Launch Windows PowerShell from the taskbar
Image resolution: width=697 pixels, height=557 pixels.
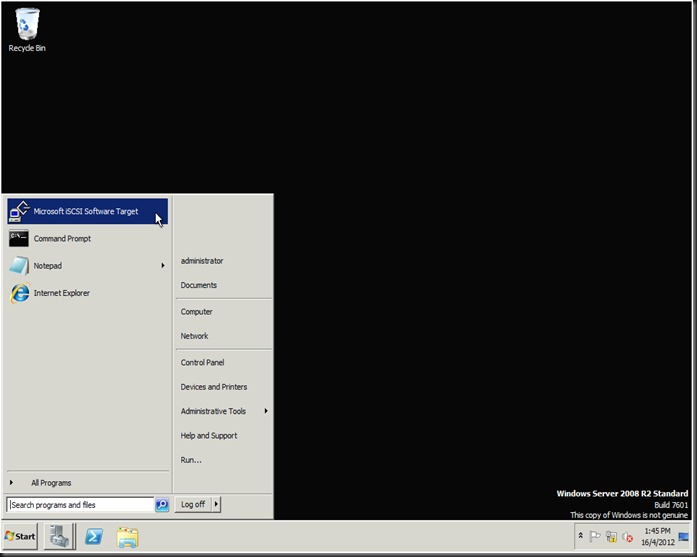coord(94,537)
